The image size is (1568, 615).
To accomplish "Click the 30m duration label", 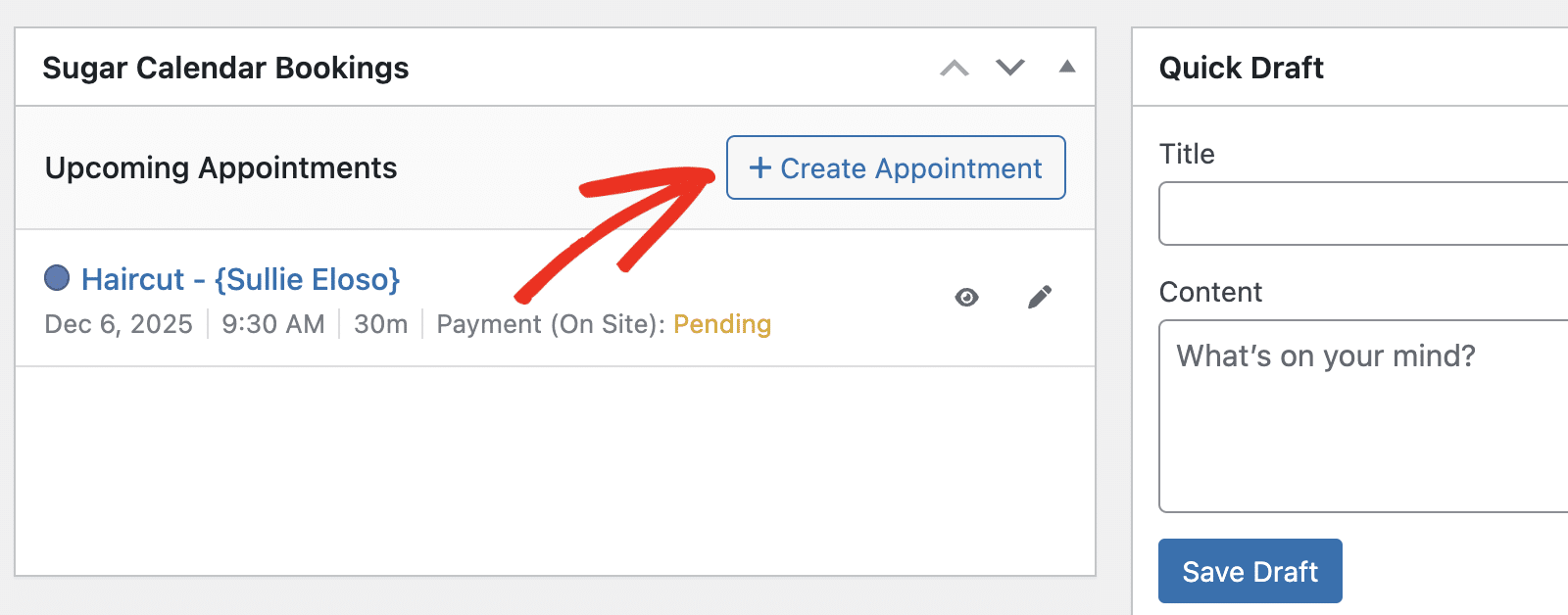I will (x=380, y=324).
